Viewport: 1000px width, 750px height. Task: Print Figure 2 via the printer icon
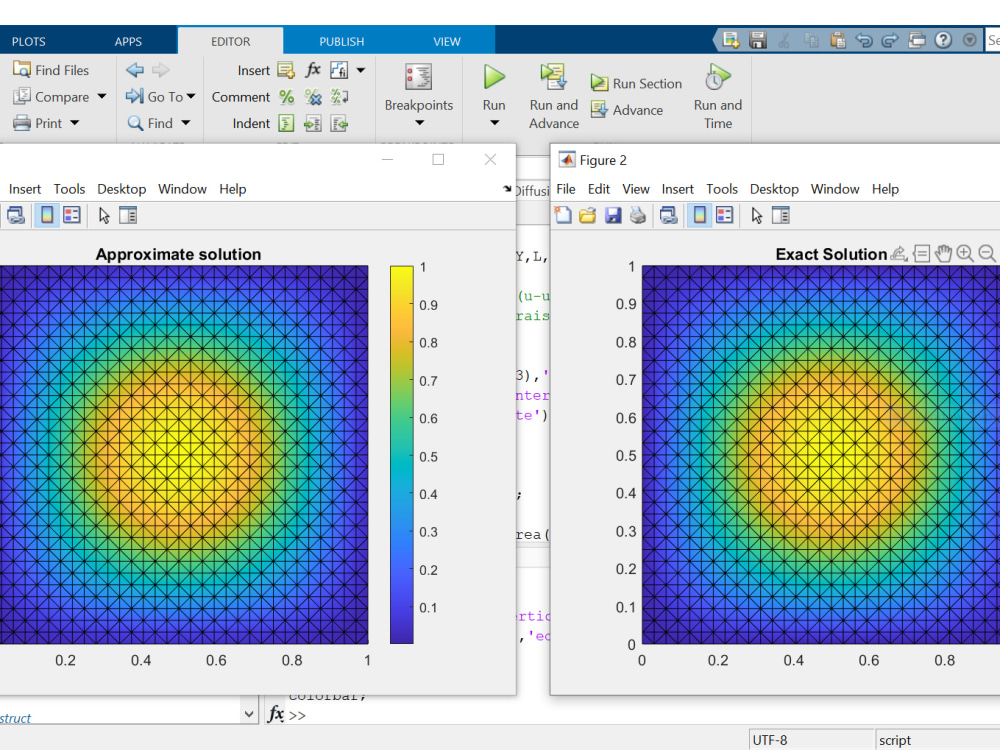click(637, 214)
